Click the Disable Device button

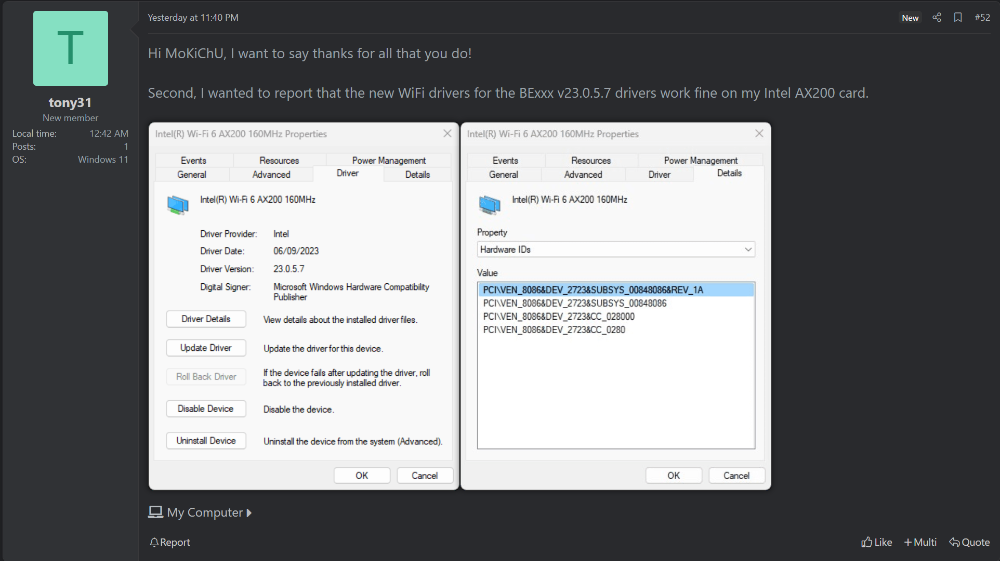click(x=205, y=409)
